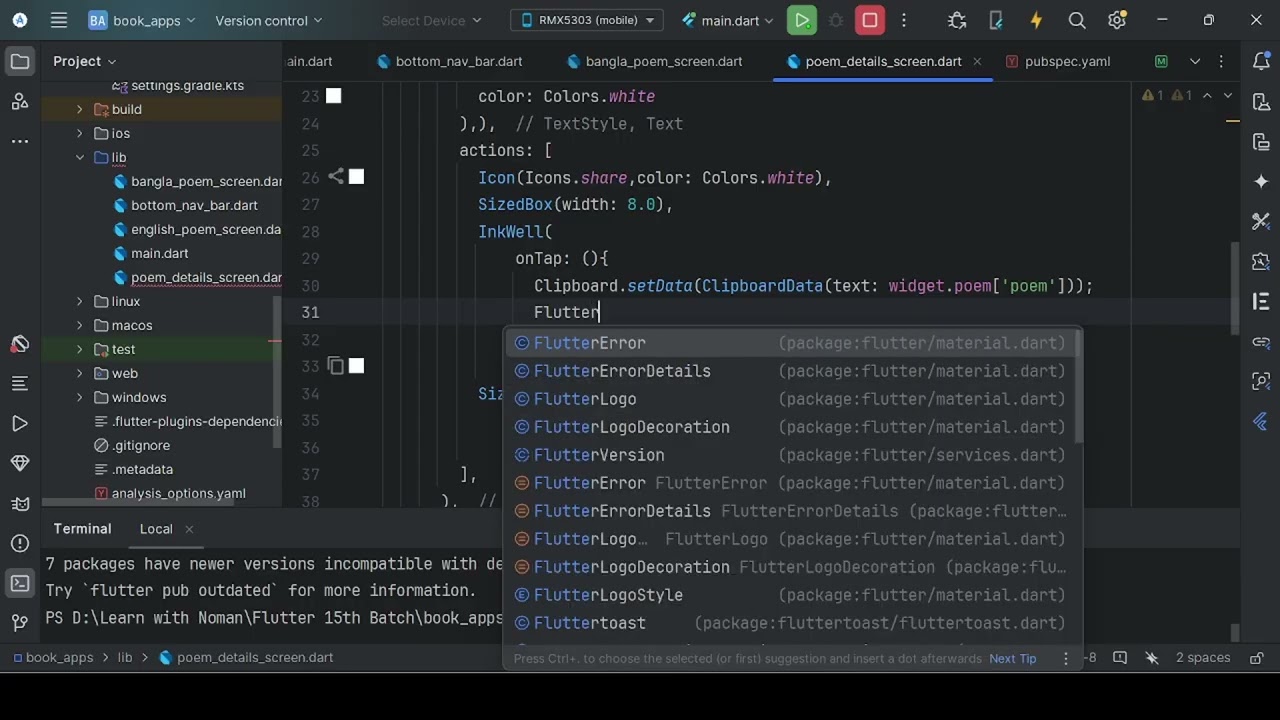Switch to bottom_nav_bar.dart tab
Image resolution: width=1280 pixels, height=720 pixels.
pos(449,61)
